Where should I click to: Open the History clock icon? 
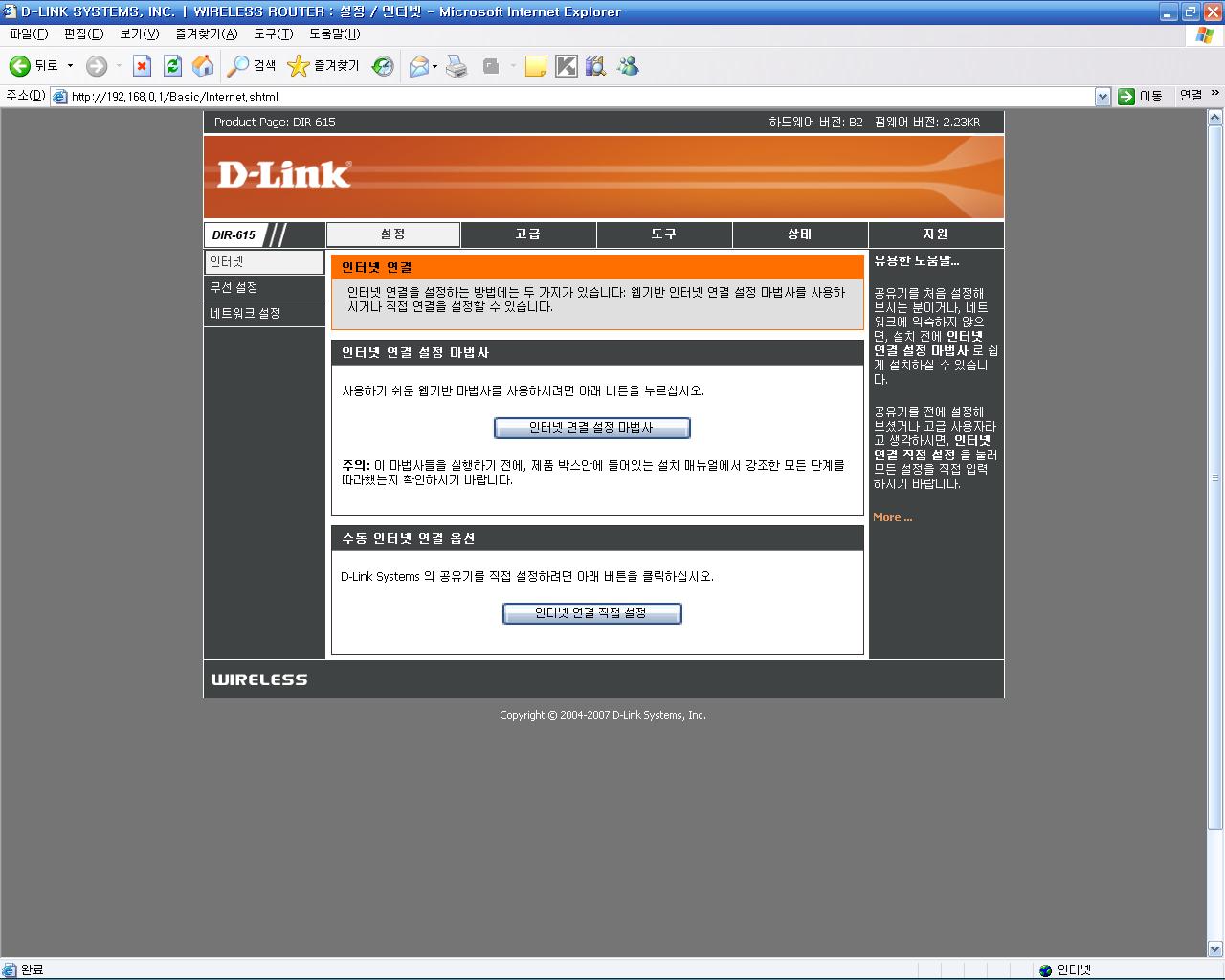383,66
